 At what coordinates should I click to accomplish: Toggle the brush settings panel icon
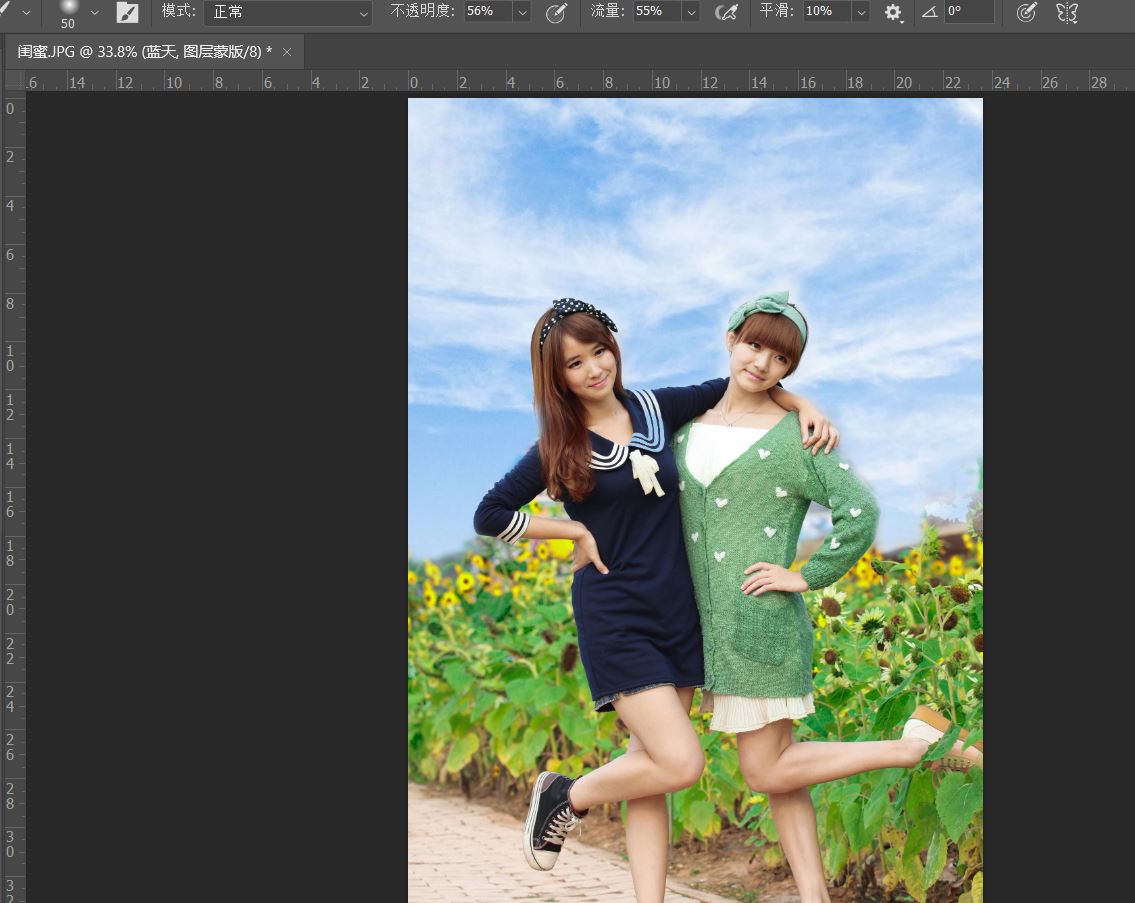(x=127, y=12)
